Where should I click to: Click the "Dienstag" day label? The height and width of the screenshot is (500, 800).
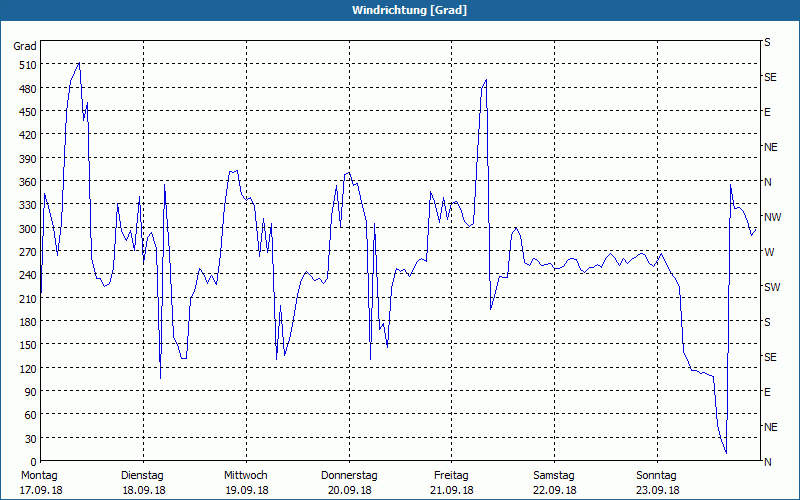click(142, 476)
